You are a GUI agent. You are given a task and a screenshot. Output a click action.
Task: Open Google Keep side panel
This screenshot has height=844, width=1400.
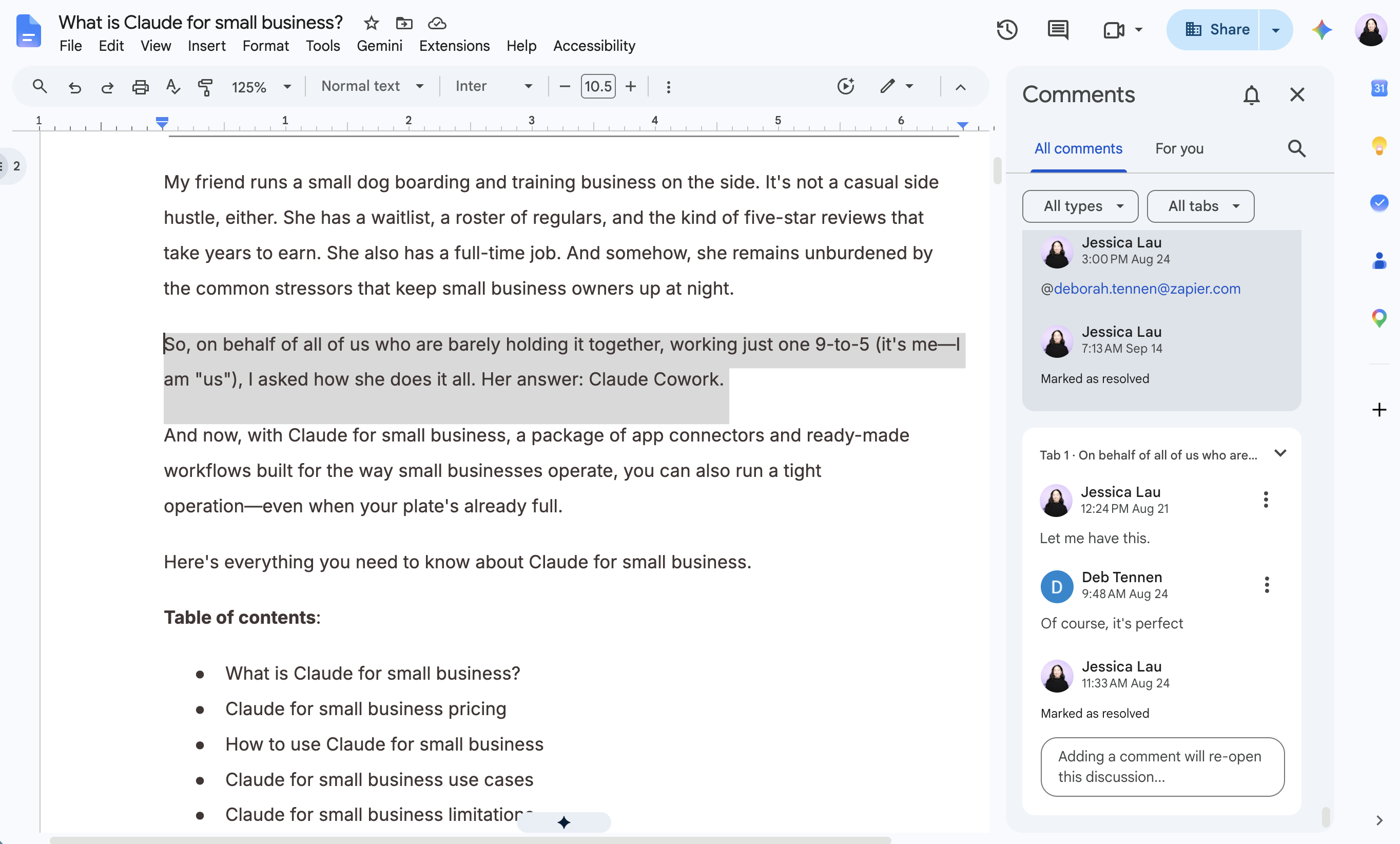(1379, 145)
